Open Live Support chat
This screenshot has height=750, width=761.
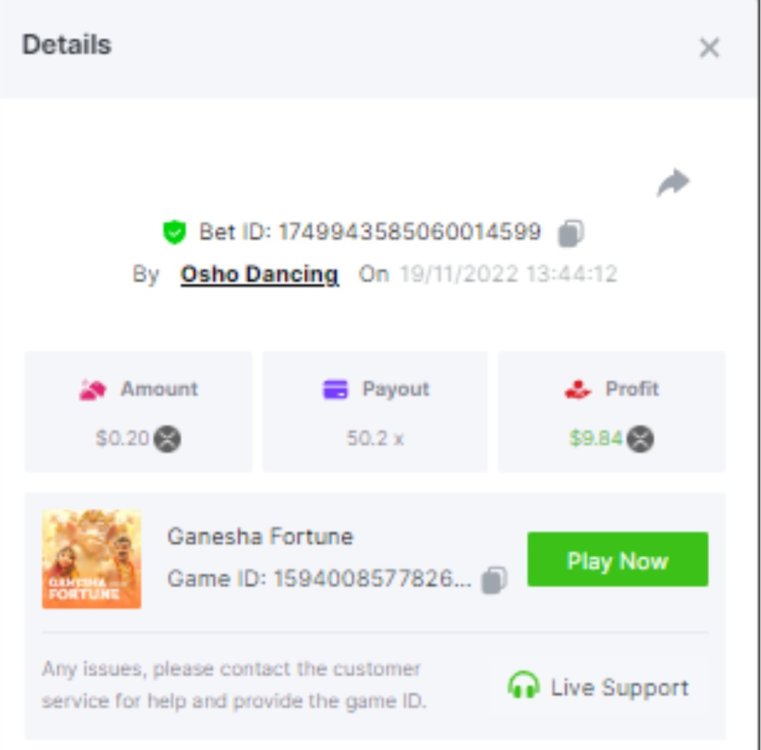[x=598, y=687]
